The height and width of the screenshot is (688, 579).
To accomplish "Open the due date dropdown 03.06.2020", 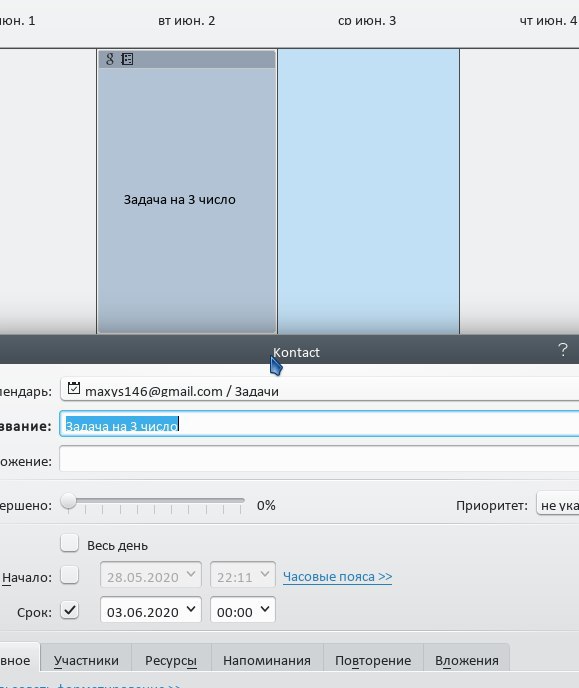I will (150, 610).
